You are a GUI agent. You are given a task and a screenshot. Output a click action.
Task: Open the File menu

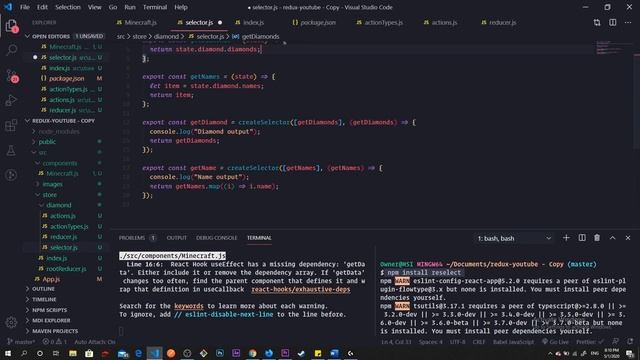point(25,7)
